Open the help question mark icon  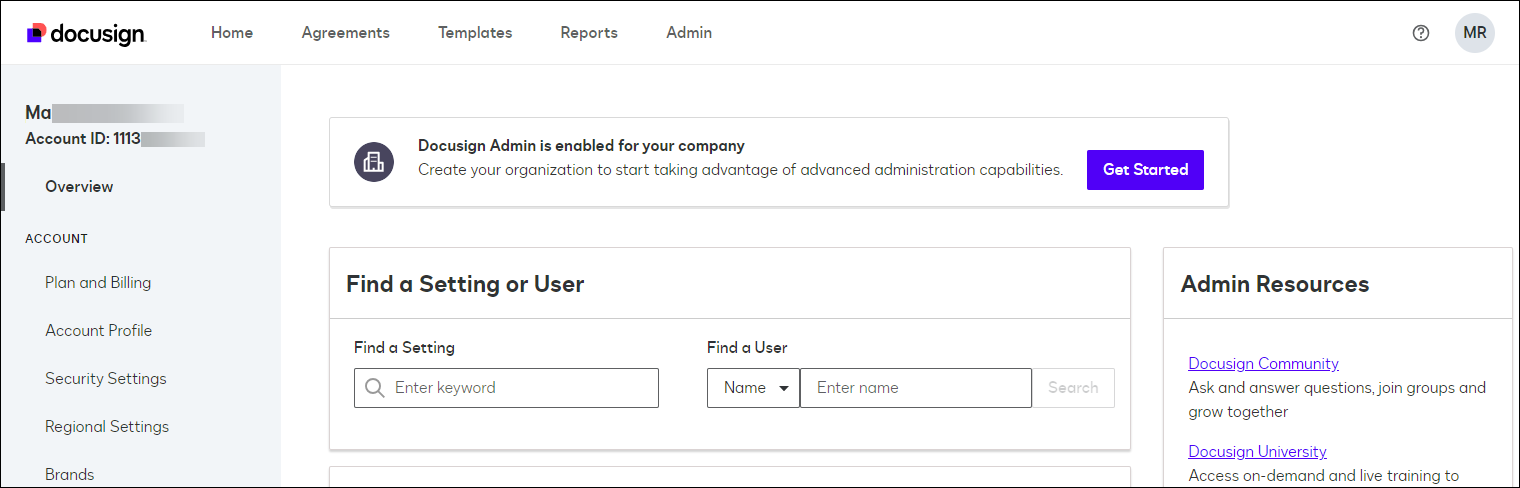pos(1421,33)
